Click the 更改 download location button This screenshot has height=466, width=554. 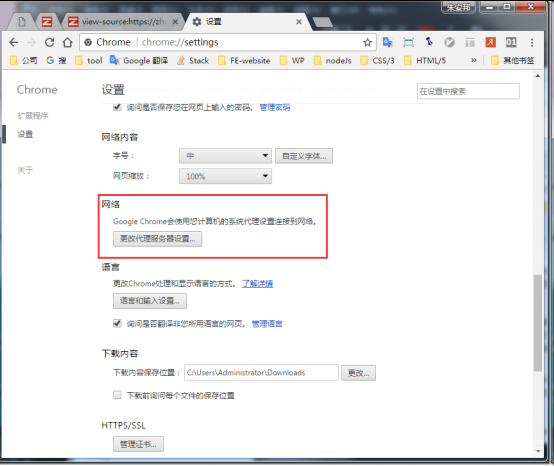[358, 373]
